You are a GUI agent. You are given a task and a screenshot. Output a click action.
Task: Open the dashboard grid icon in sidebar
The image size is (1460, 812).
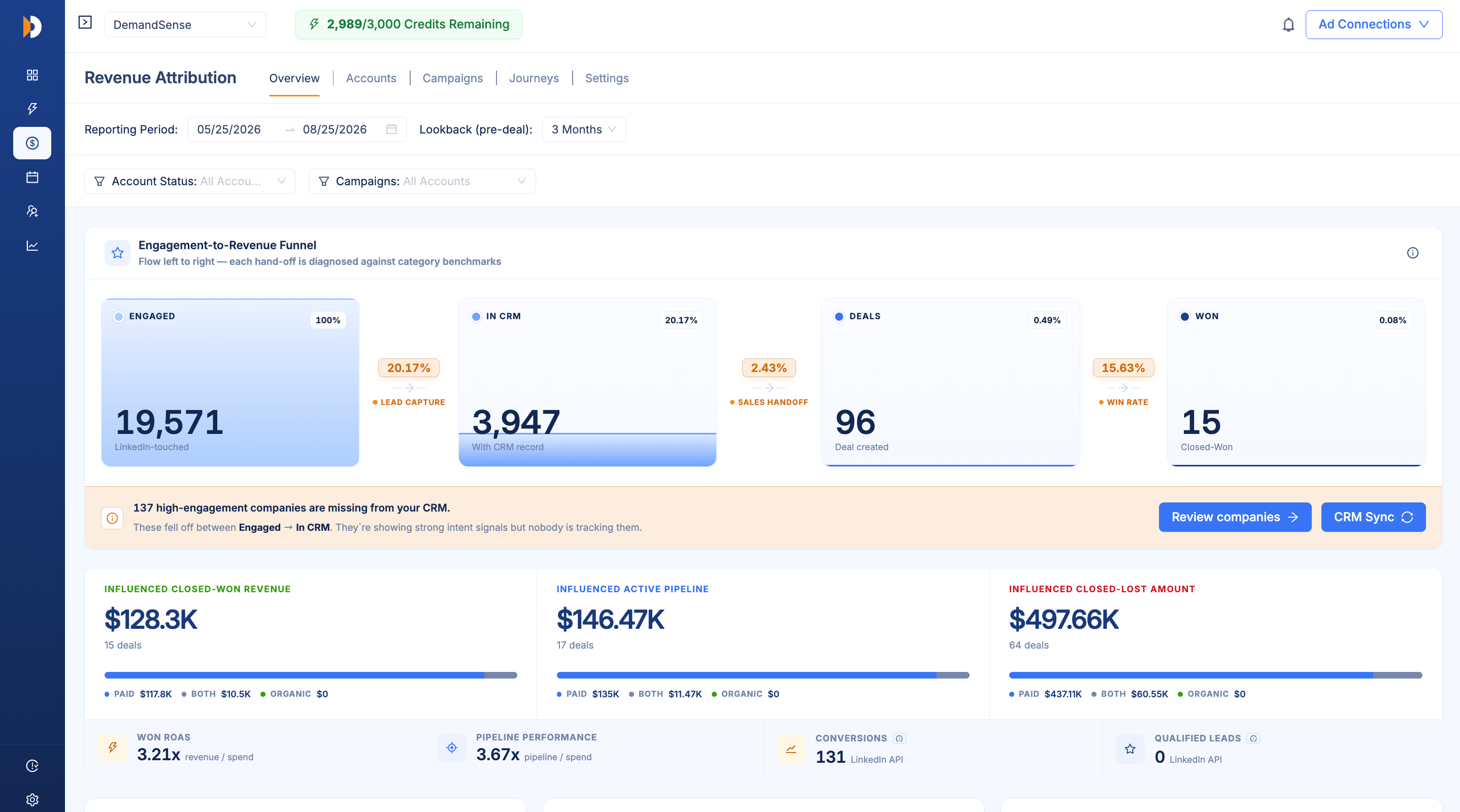pyautogui.click(x=32, y=75)
